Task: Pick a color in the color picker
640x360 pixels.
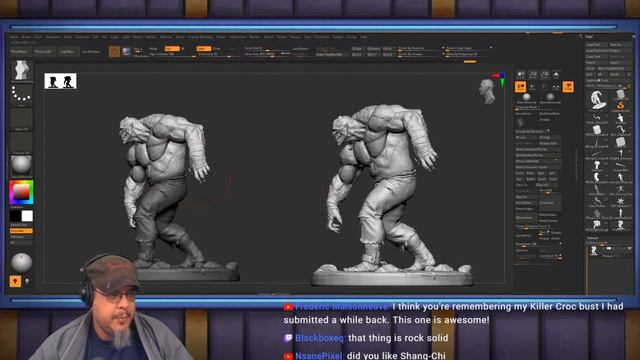Action: pyautogui.click(x=21, y=192)
